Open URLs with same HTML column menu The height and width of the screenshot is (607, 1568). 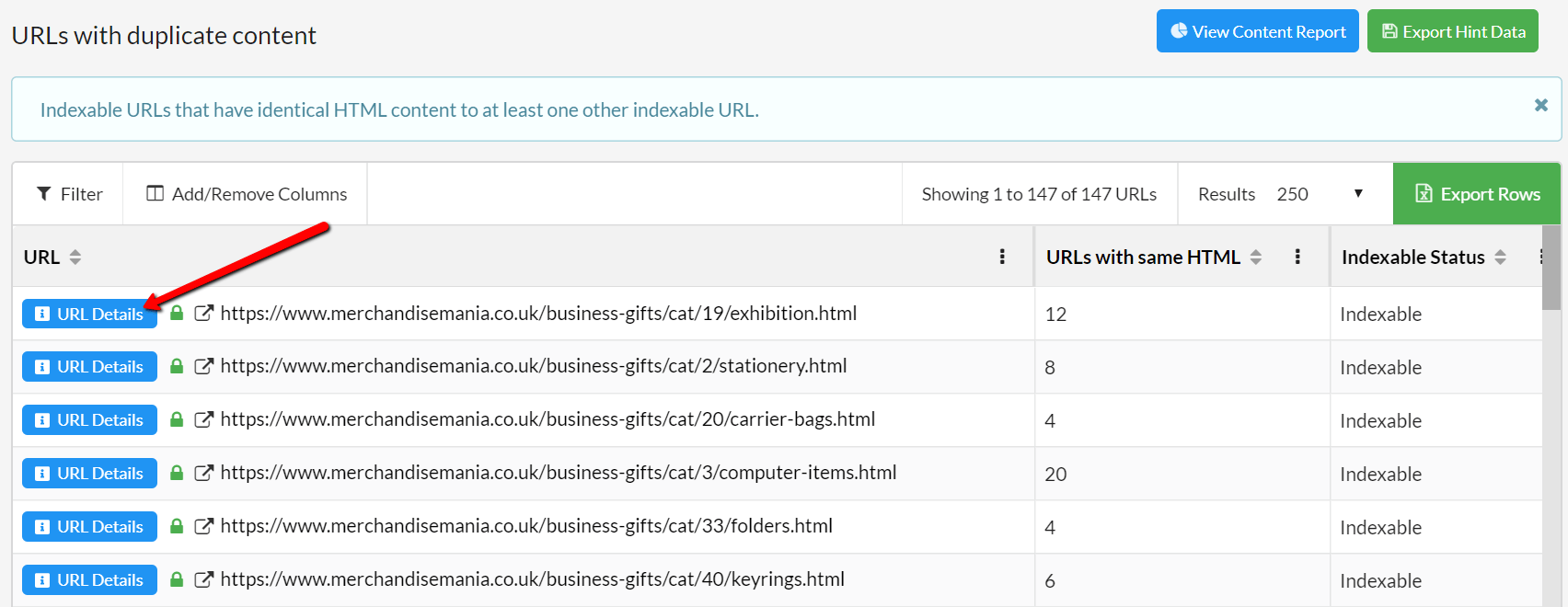click(1297, 257)
